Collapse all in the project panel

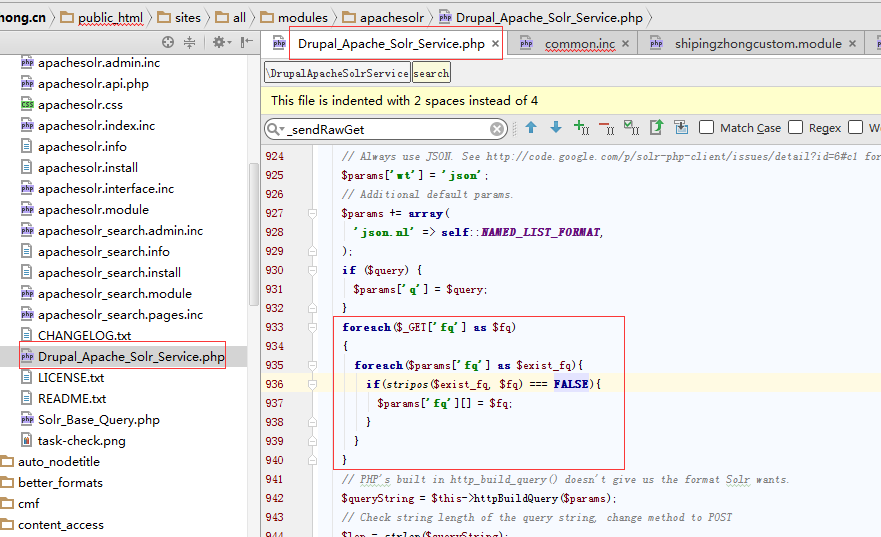point(190,42)
